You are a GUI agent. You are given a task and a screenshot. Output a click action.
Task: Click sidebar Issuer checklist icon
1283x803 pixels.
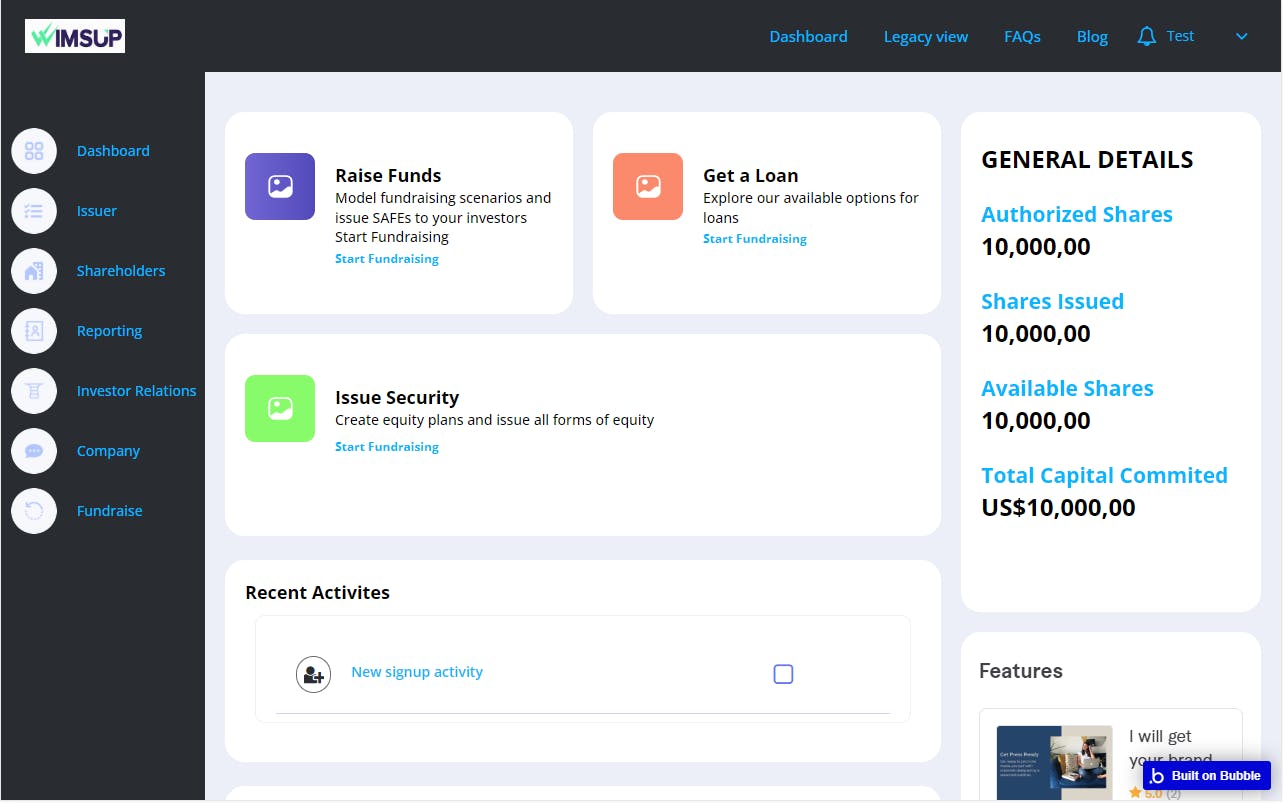(34, 211)
